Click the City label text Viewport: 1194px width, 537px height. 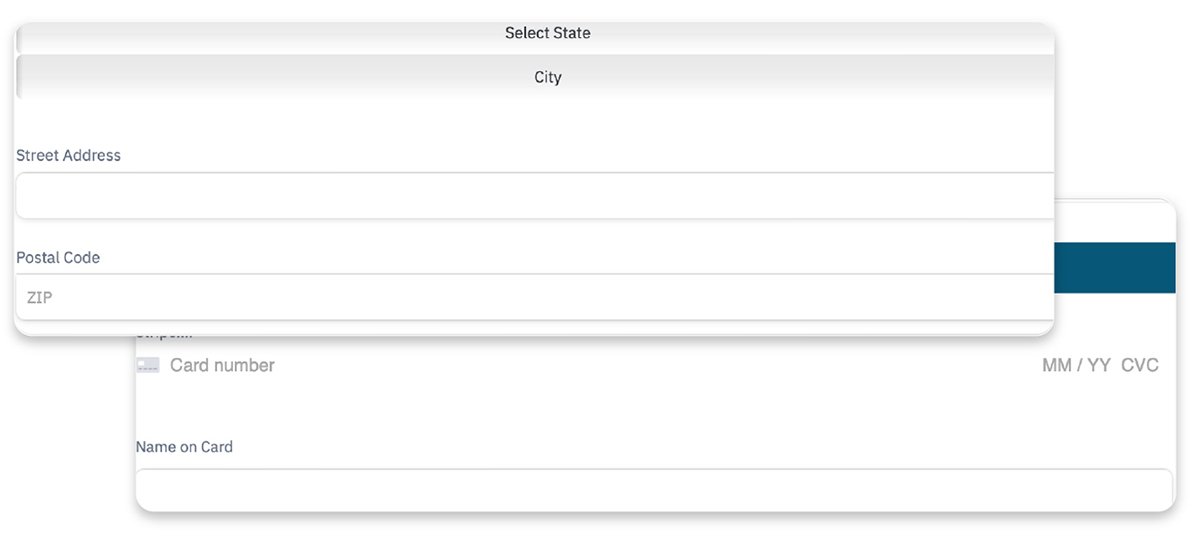(x=547, y=77)
